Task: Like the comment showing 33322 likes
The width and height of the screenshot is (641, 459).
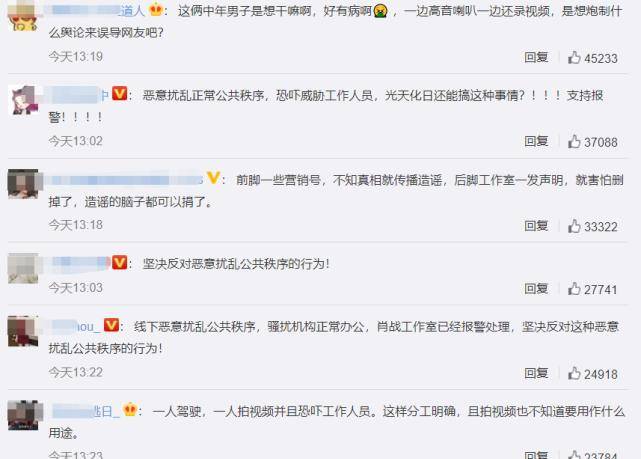Action: click(574, 226)
